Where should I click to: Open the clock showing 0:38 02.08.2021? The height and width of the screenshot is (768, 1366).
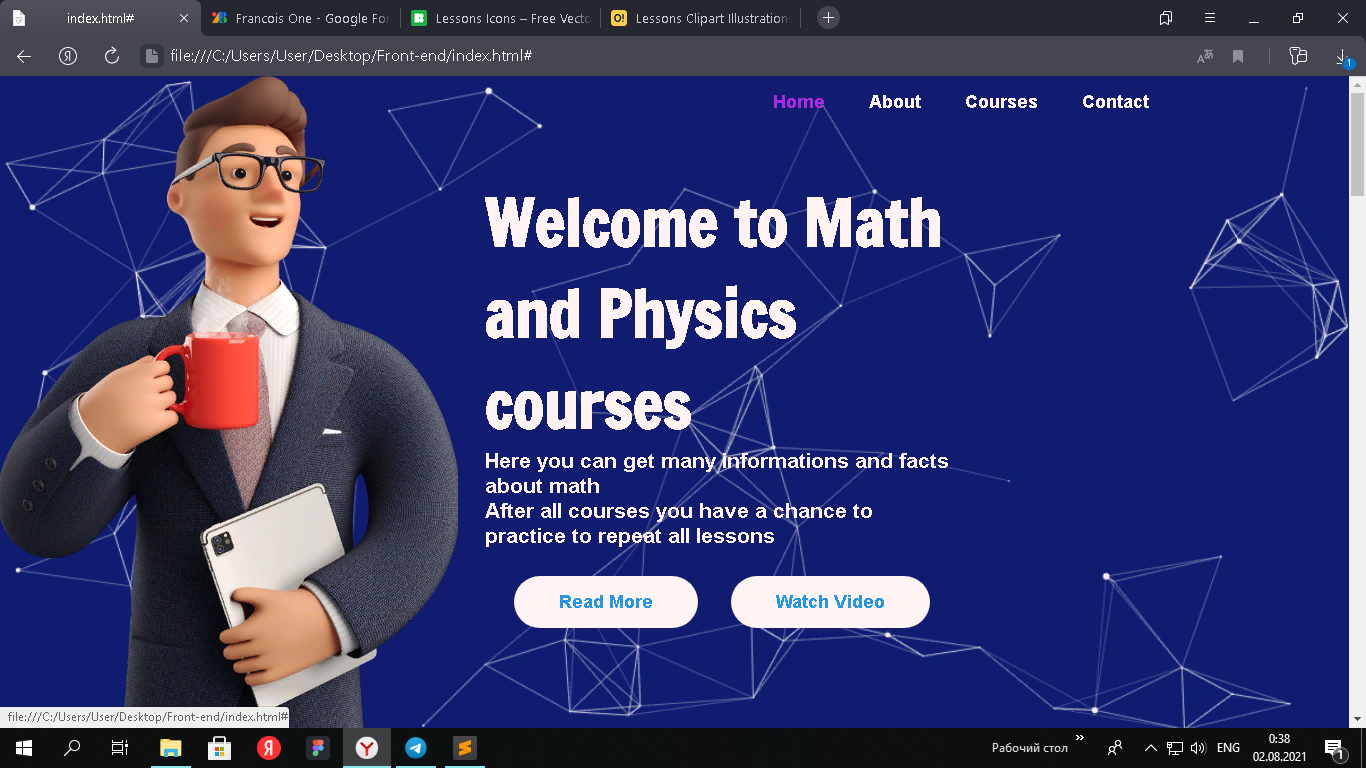1279,747
